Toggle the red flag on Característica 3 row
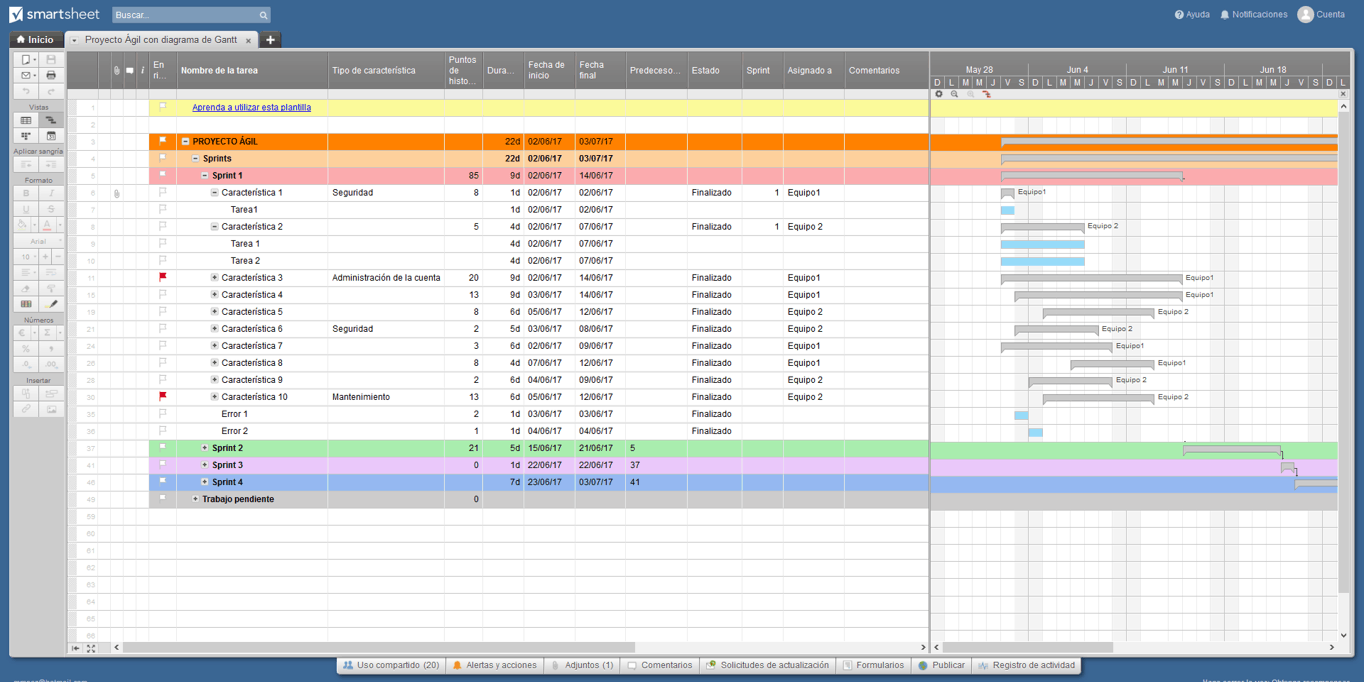This screenshot has width=1364, height=682. click(x=162, y=277)
